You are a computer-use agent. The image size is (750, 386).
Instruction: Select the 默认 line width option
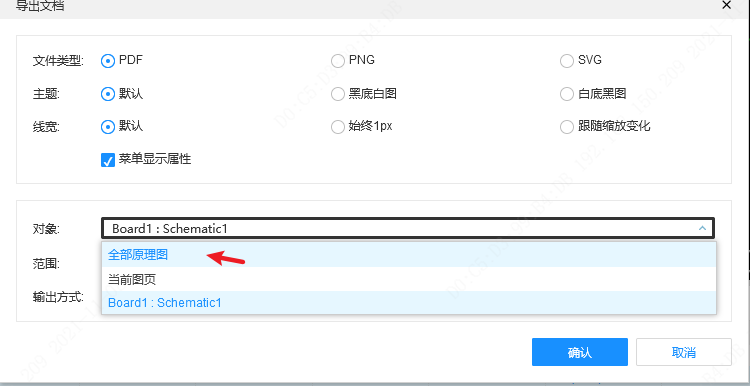[x=108, y=127]
